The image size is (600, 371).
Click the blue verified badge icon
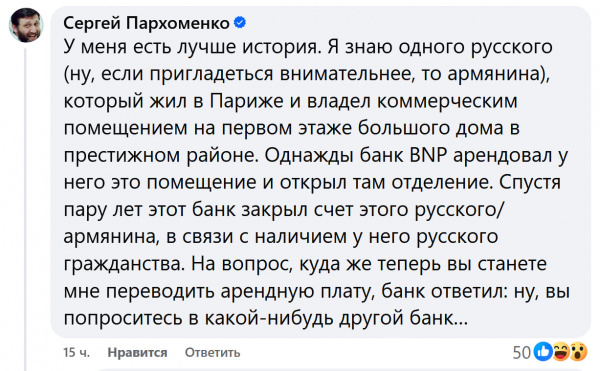[x=240, y=23]
